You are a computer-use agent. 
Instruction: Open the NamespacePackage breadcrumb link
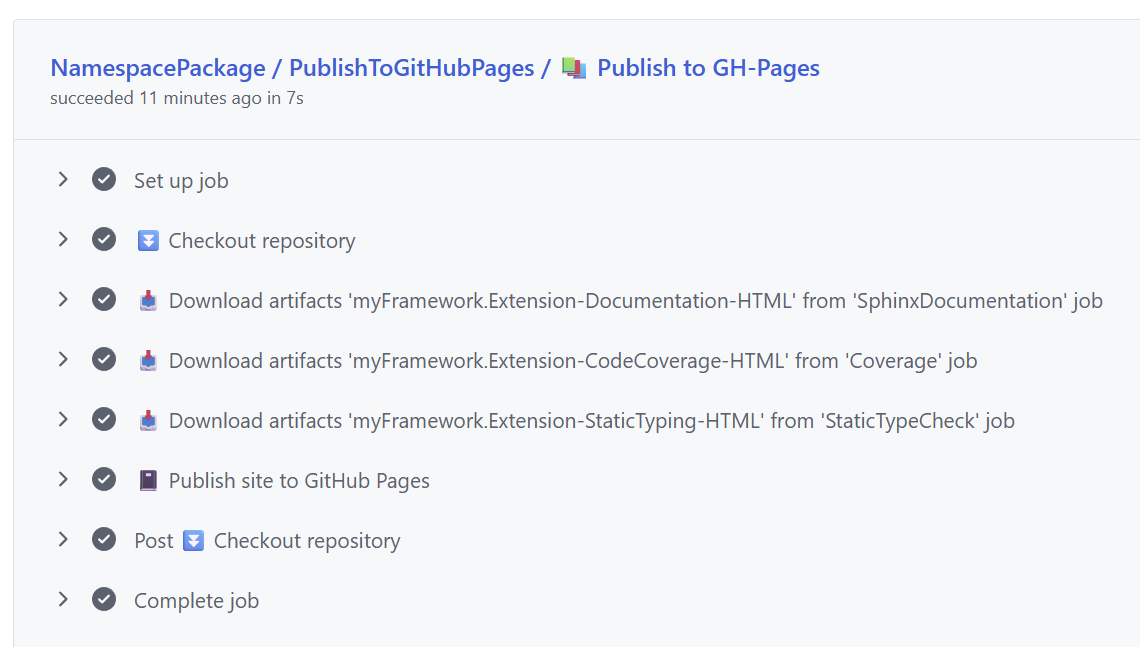[x=157, y=68]
